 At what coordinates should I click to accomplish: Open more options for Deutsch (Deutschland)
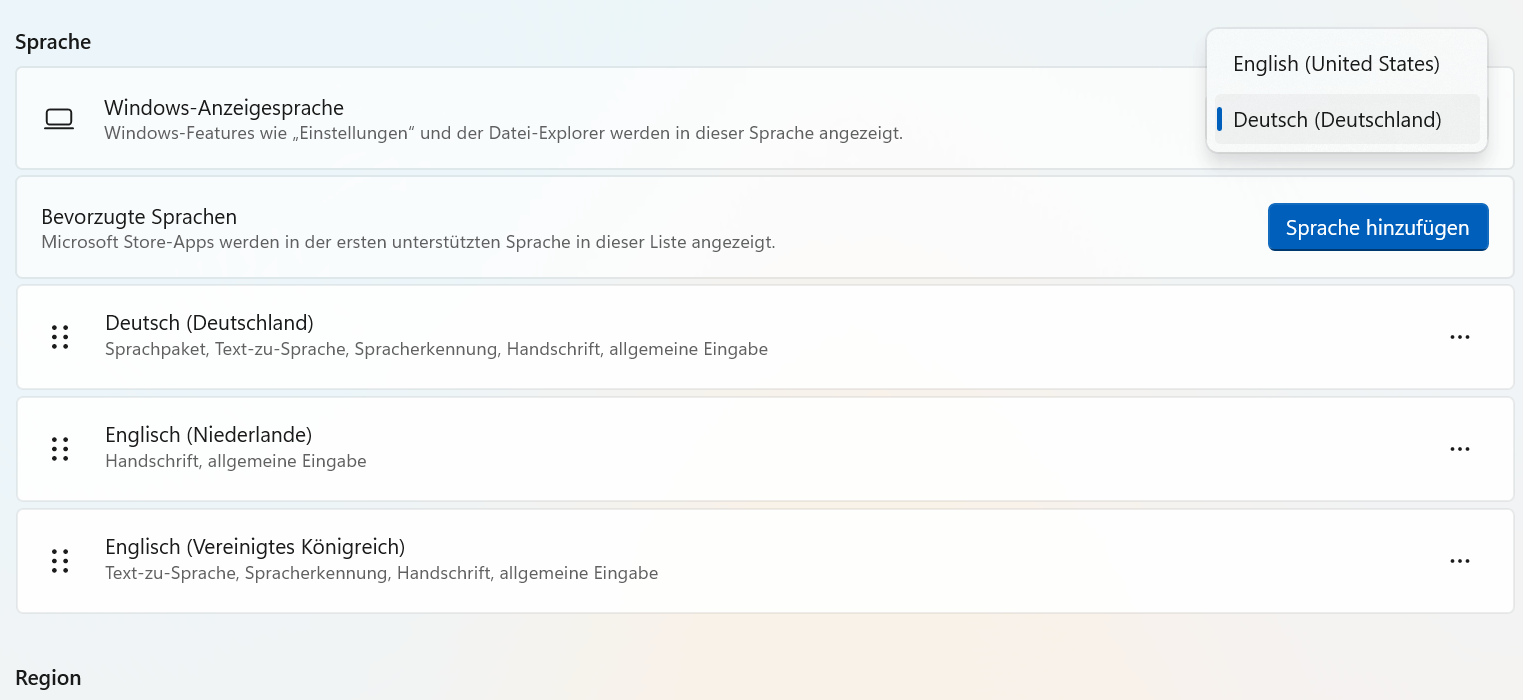[x=1459, y=337]
